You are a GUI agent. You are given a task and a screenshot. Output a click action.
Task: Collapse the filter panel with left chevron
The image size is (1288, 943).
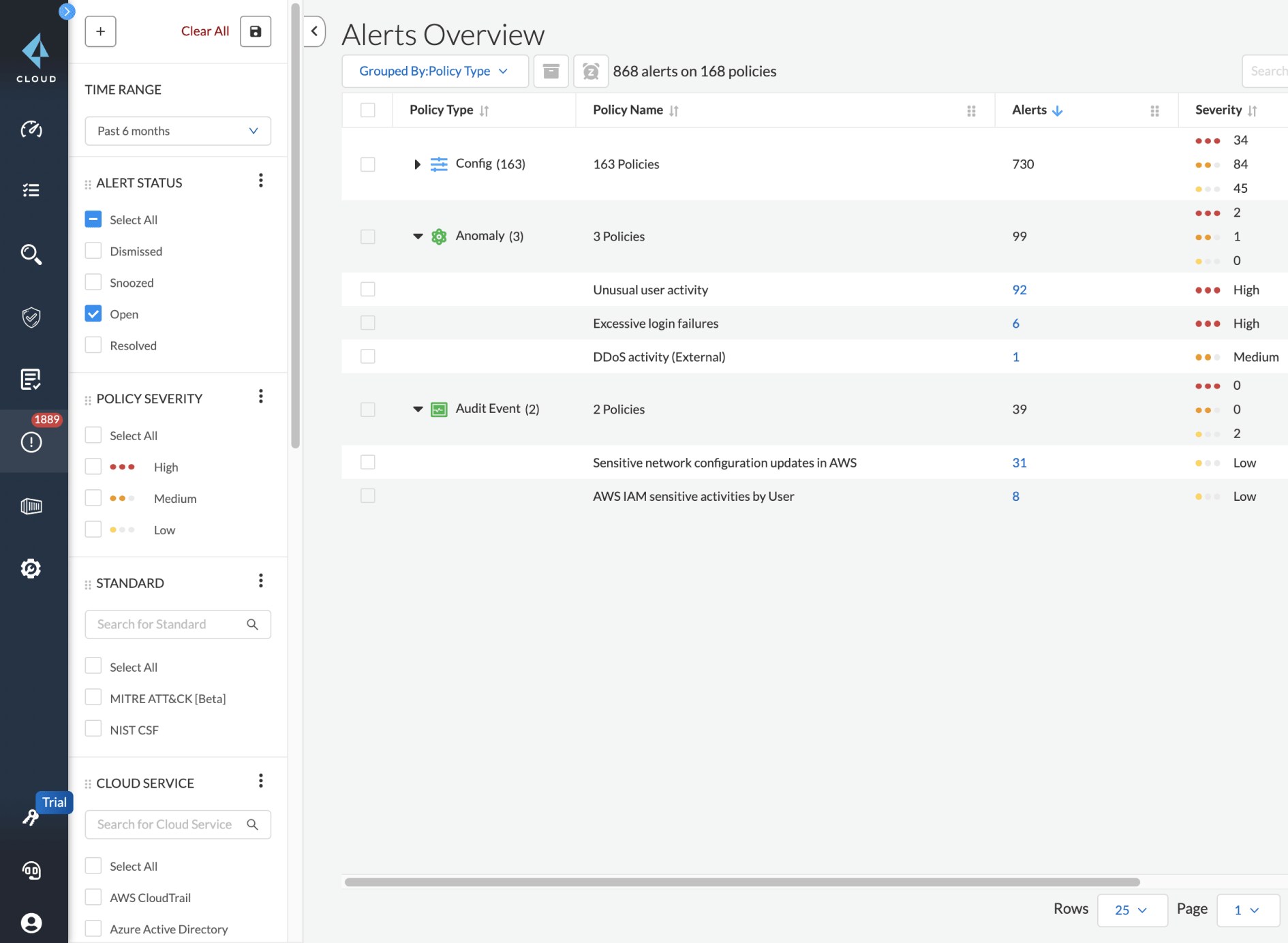coord(314,31)
